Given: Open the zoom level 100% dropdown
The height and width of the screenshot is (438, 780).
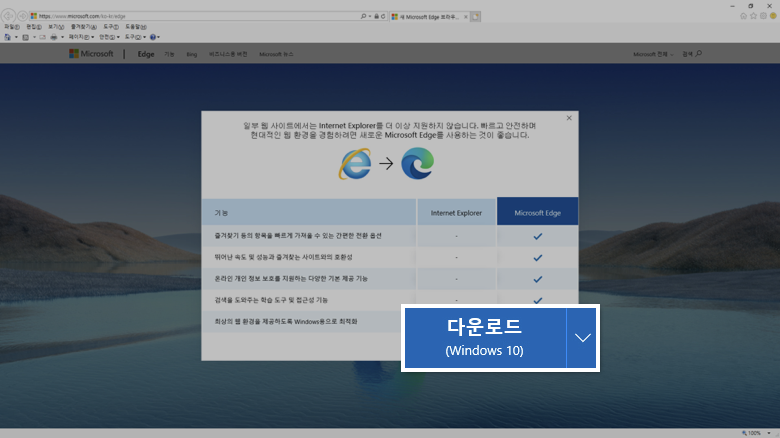Looking at the screenshot, I should (x=757, y=433).
